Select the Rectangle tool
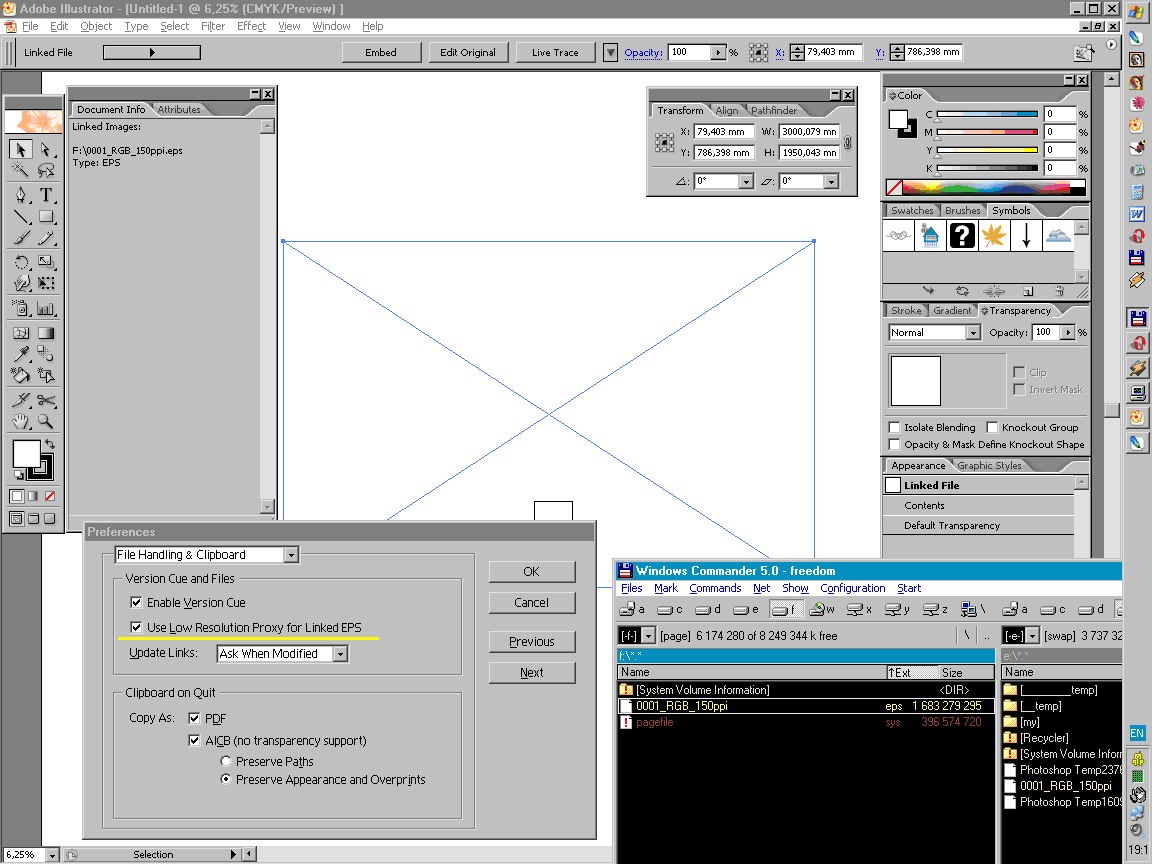Image resolution: width=1152 pixels, height=864 pixels. 46,217
